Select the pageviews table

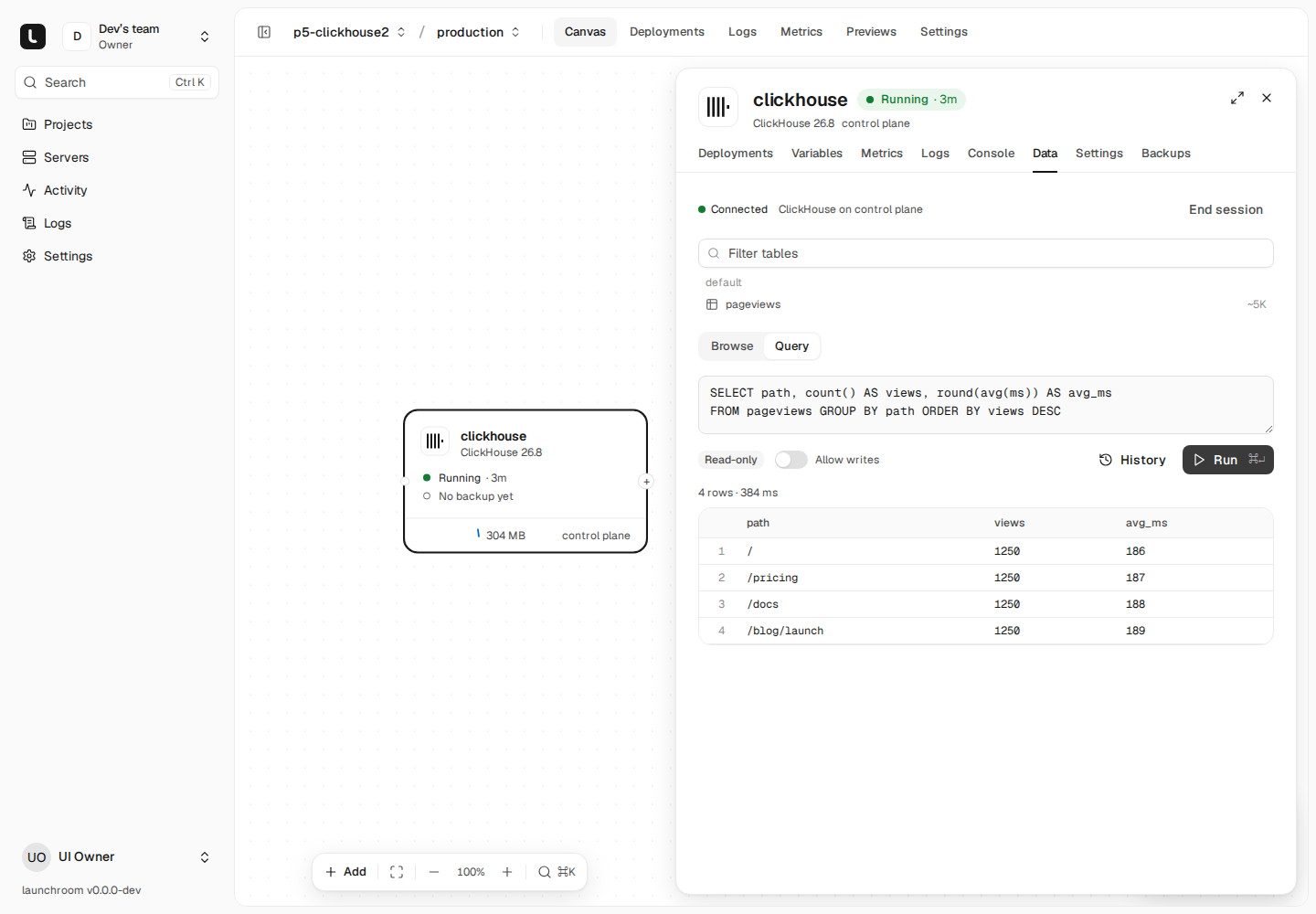point(986,304)
